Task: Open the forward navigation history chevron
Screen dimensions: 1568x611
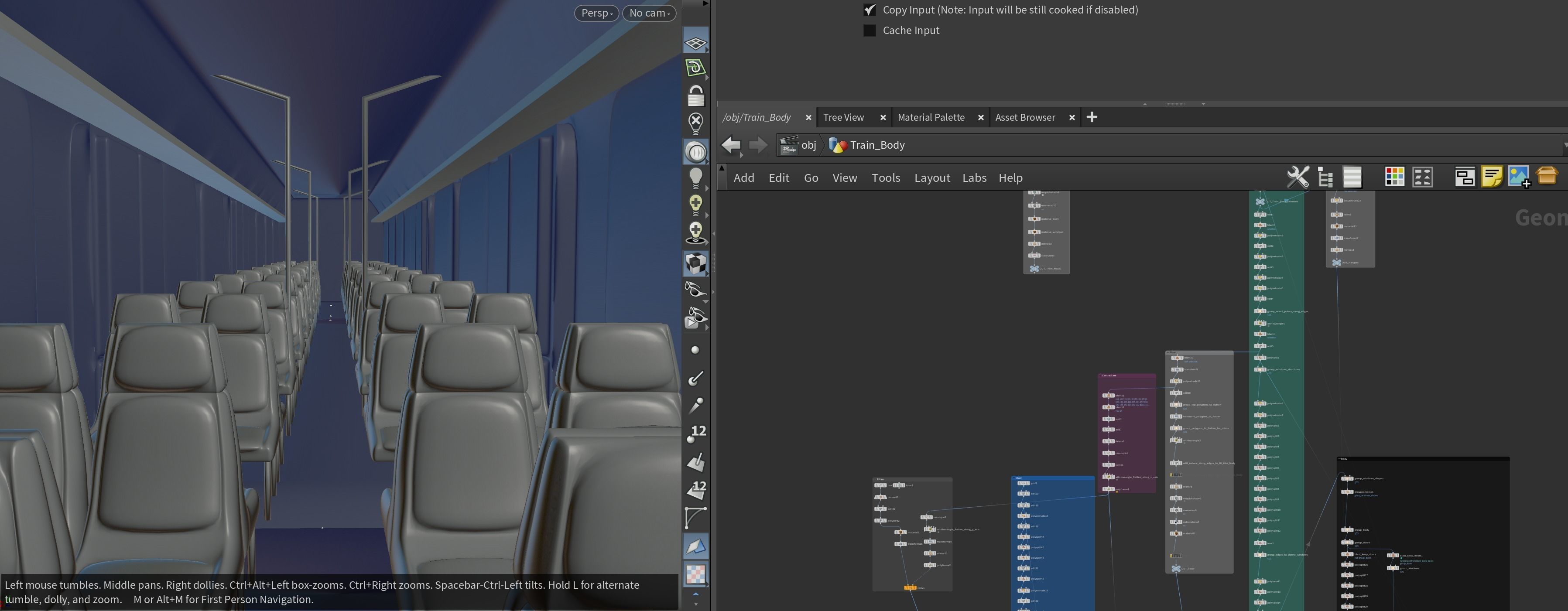Action: click(x=758, y=145)
